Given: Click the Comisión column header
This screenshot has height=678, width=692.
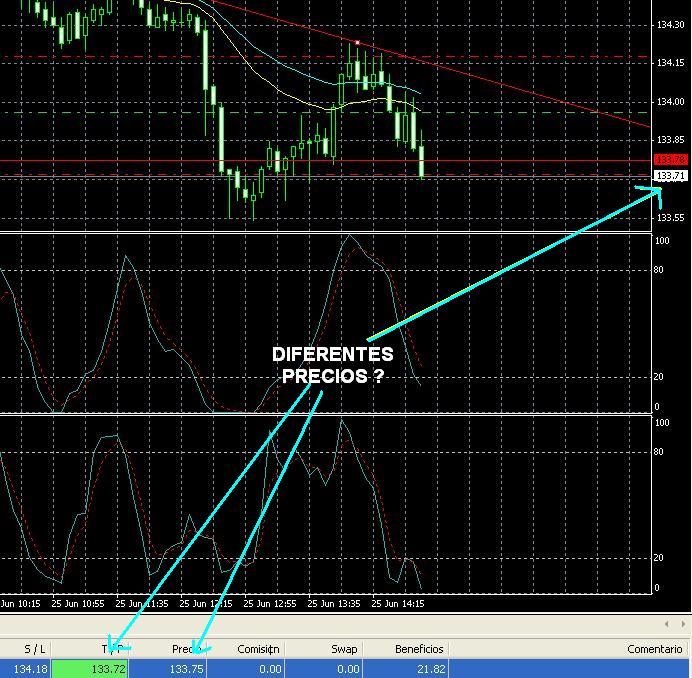Looking at the screenshot, I should pos(258,649).
